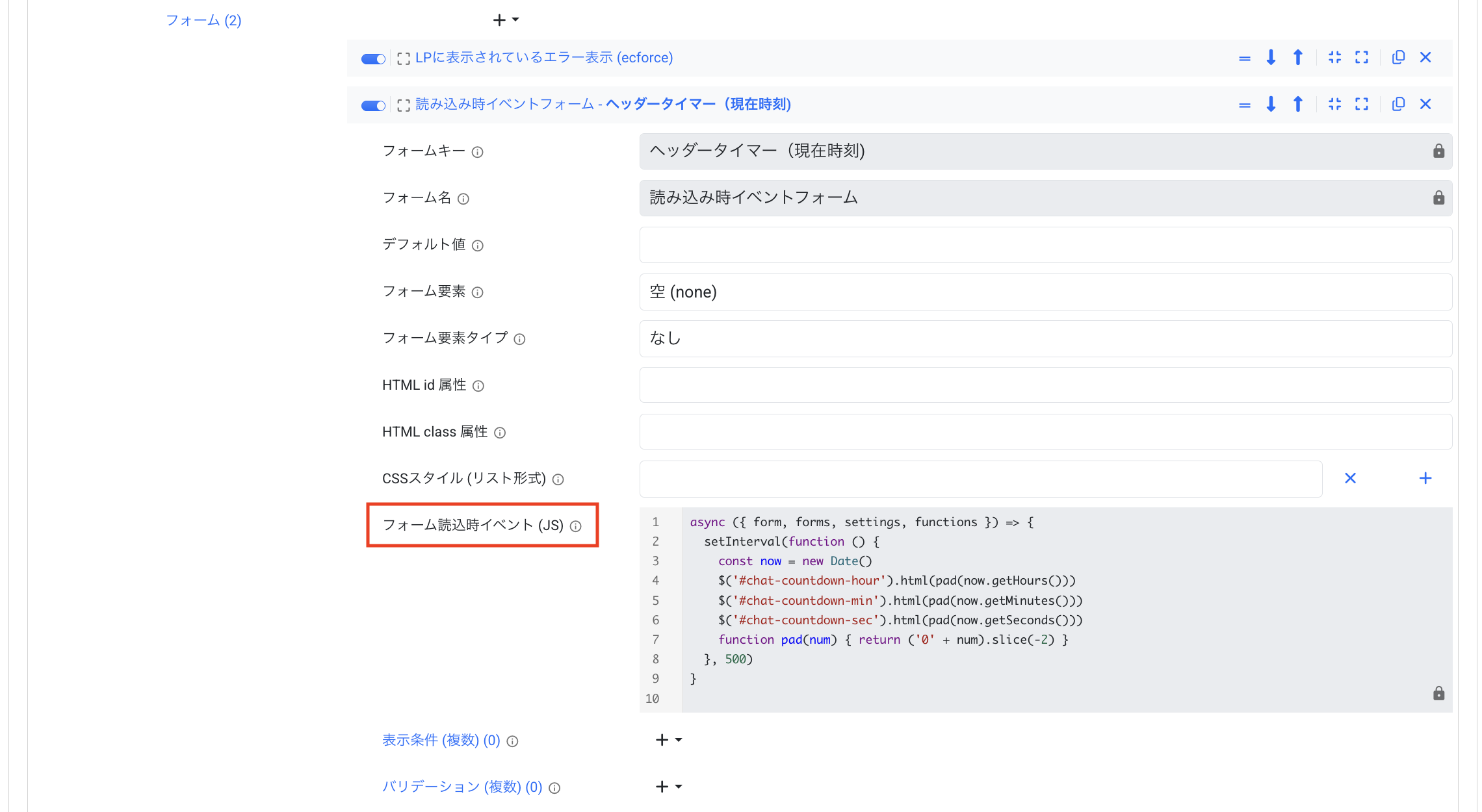Delete the LPに表示されているエラー表示 form

coord(1425,57)
